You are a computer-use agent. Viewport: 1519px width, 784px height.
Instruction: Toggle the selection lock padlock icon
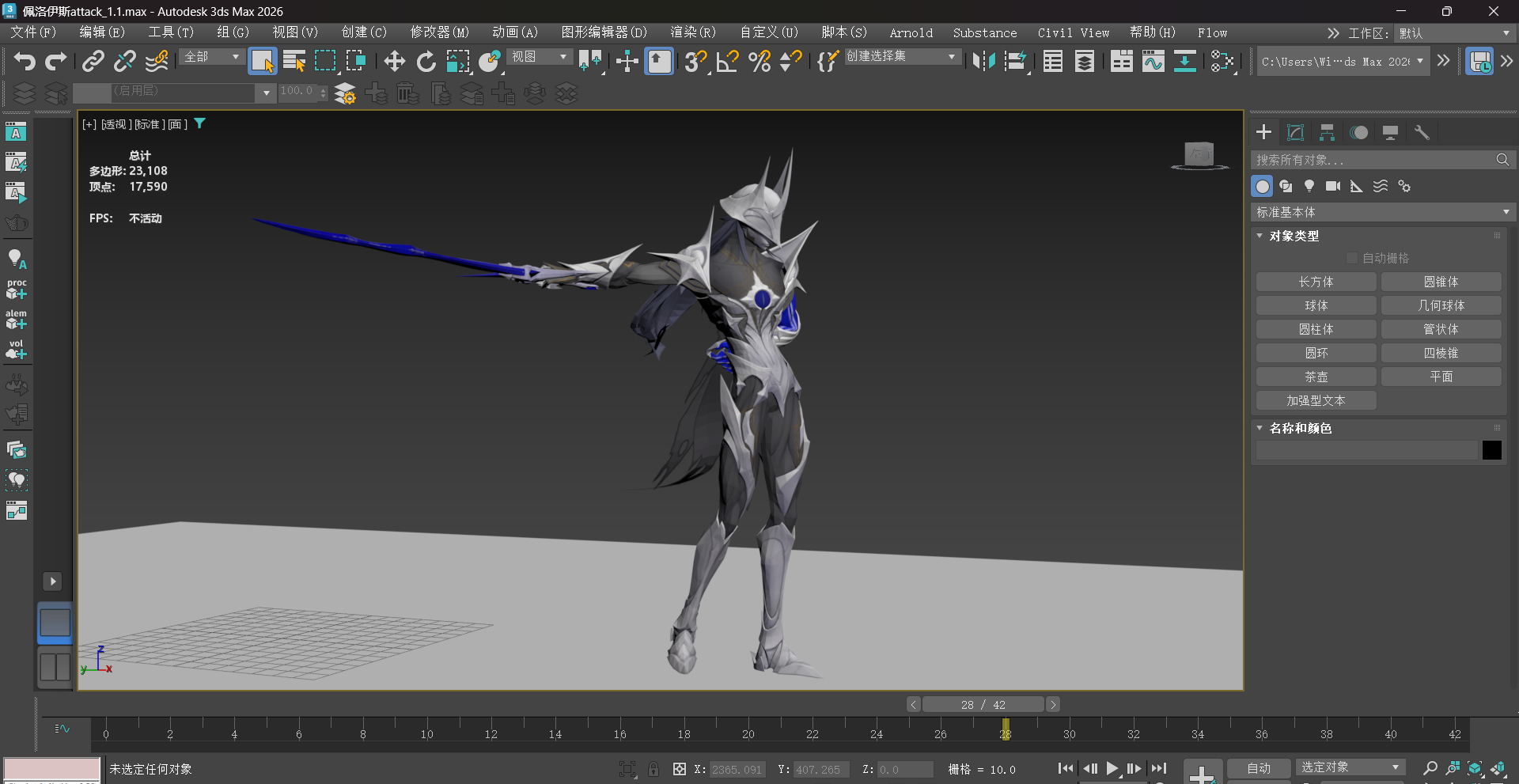pos(653,769)
